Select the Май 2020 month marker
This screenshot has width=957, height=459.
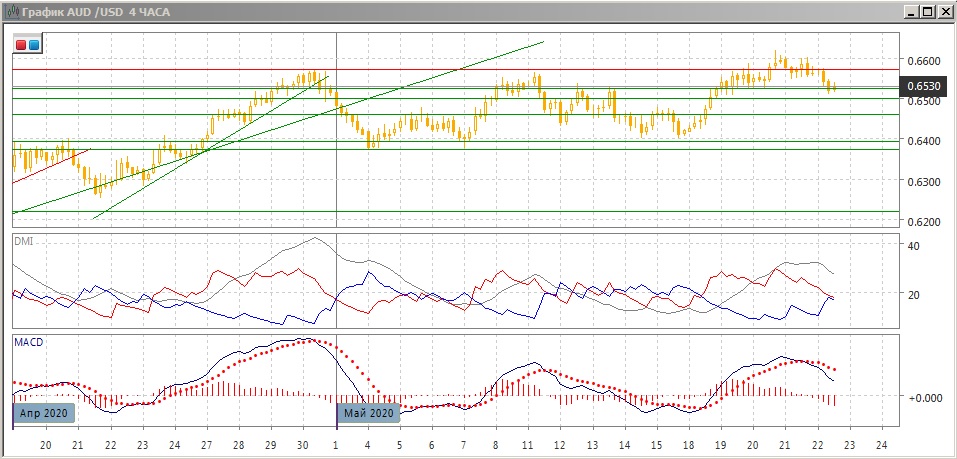(369, 412)
